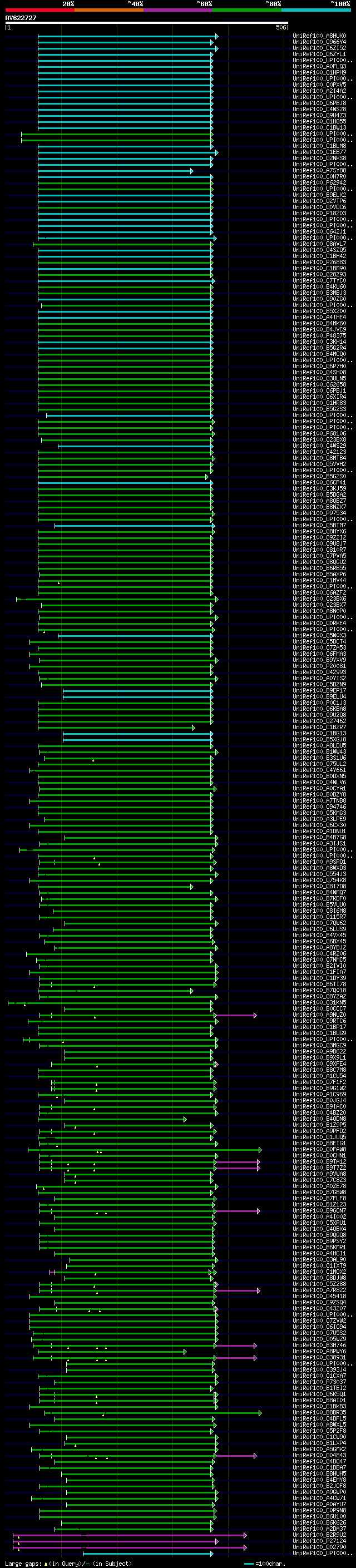
Task: Click the cyan ~100% identity legend segment
Action: (x=316, y=10)
